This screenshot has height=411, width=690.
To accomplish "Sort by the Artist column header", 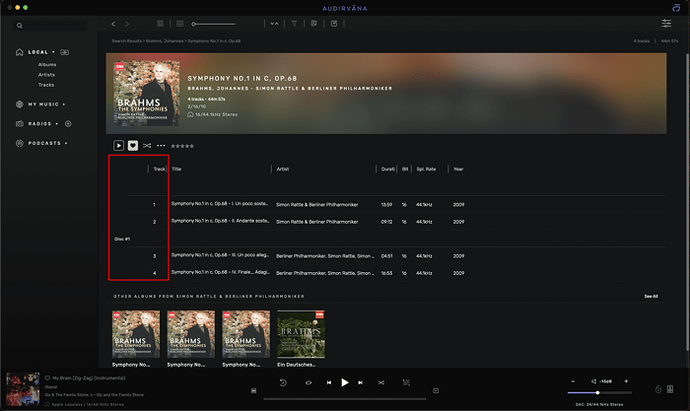I will click(283, 169).
